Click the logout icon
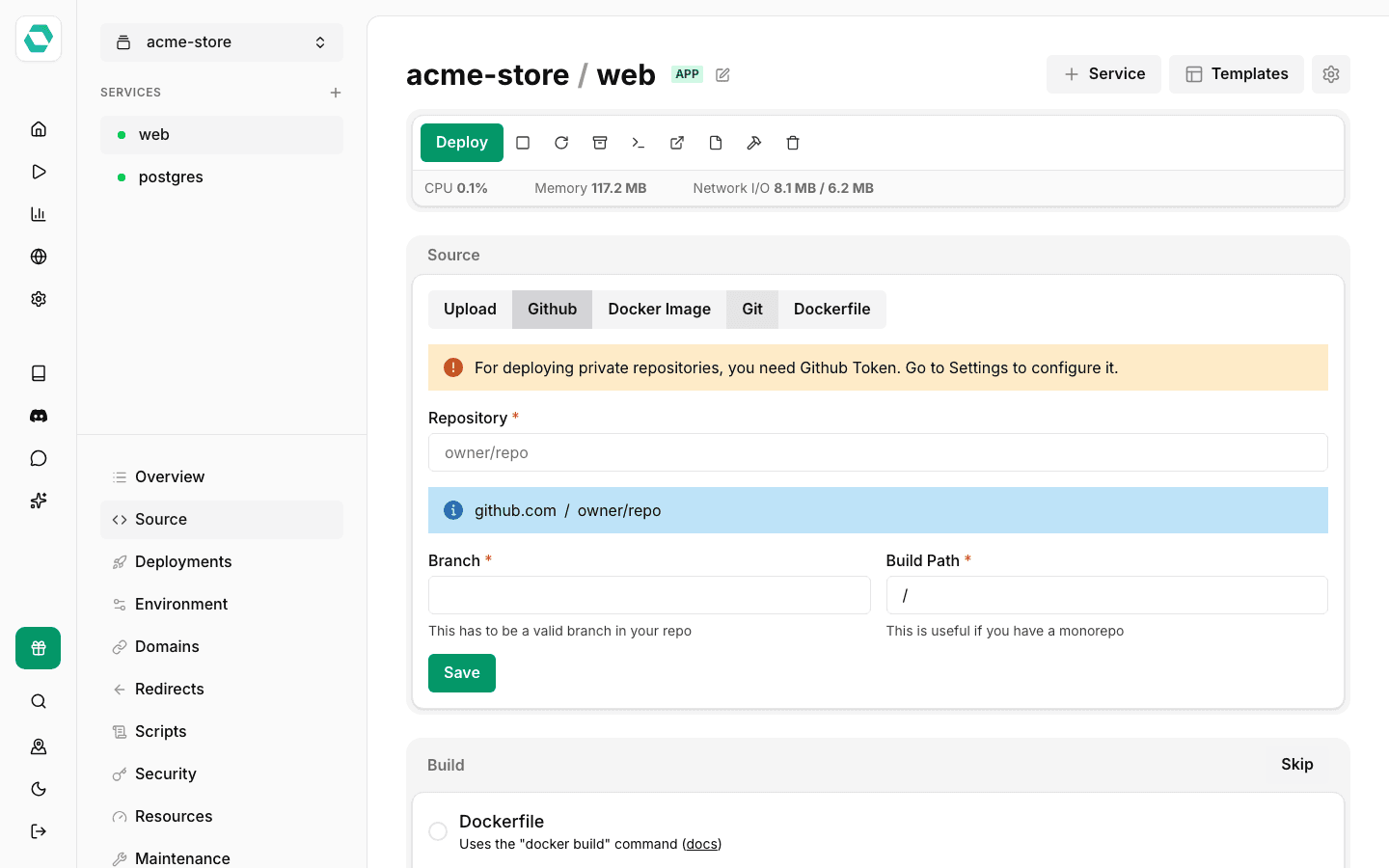Image resolution: width=1389 pixels, height=868 pixels. pyautogui.click(x=39, y=831)
